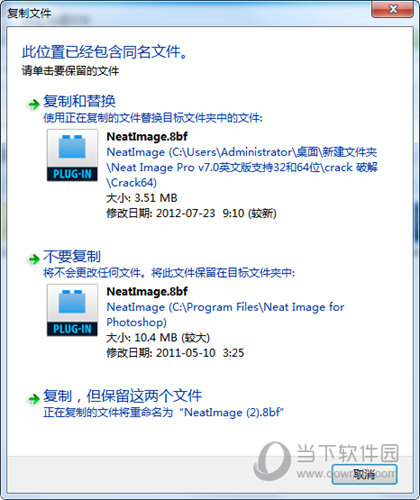Choose the 不要复制 option
Image resolution: width=420 pixels, height=500 pixels.
click(x=72, y=256)
